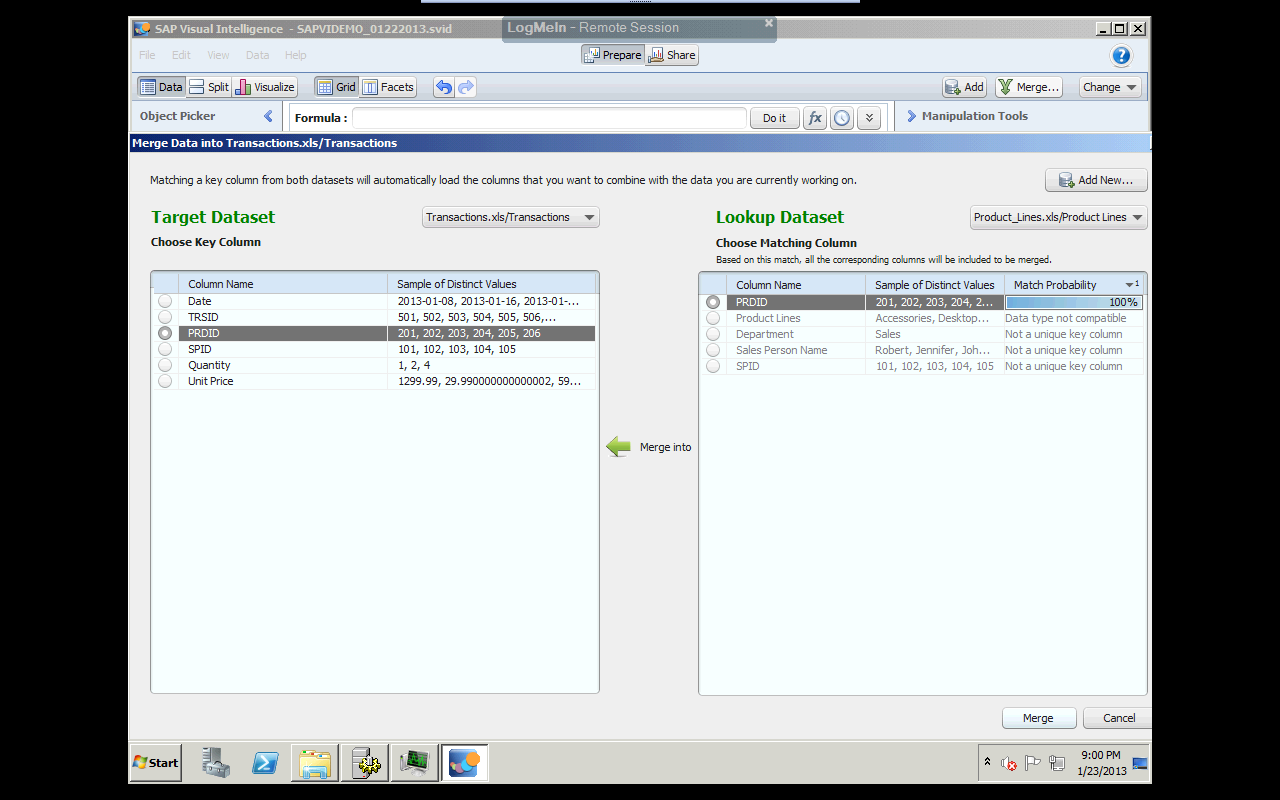Screen dimensions: 1280x800
Task: Click the fx formula function icon
Action: click(815, 118)
